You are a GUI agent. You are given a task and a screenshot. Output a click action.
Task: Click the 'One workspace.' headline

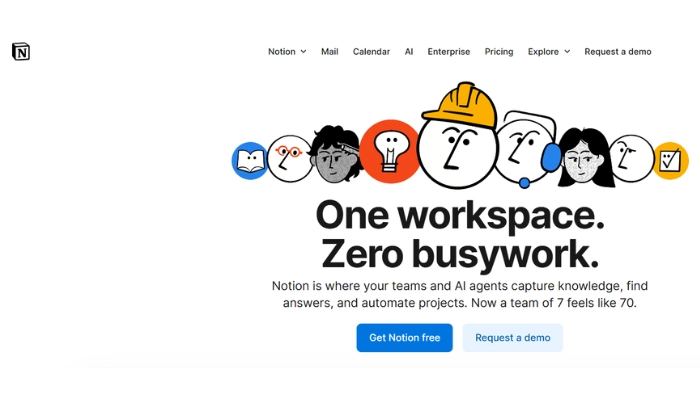pos(460,216)
